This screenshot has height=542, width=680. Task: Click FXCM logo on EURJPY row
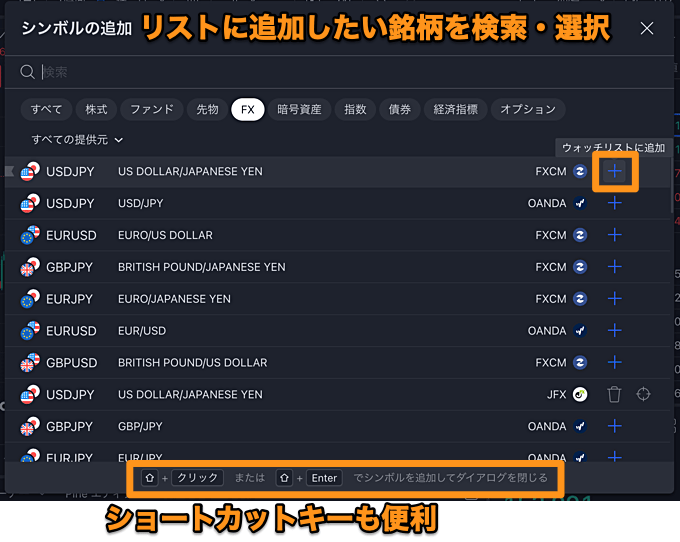(580, 299)
